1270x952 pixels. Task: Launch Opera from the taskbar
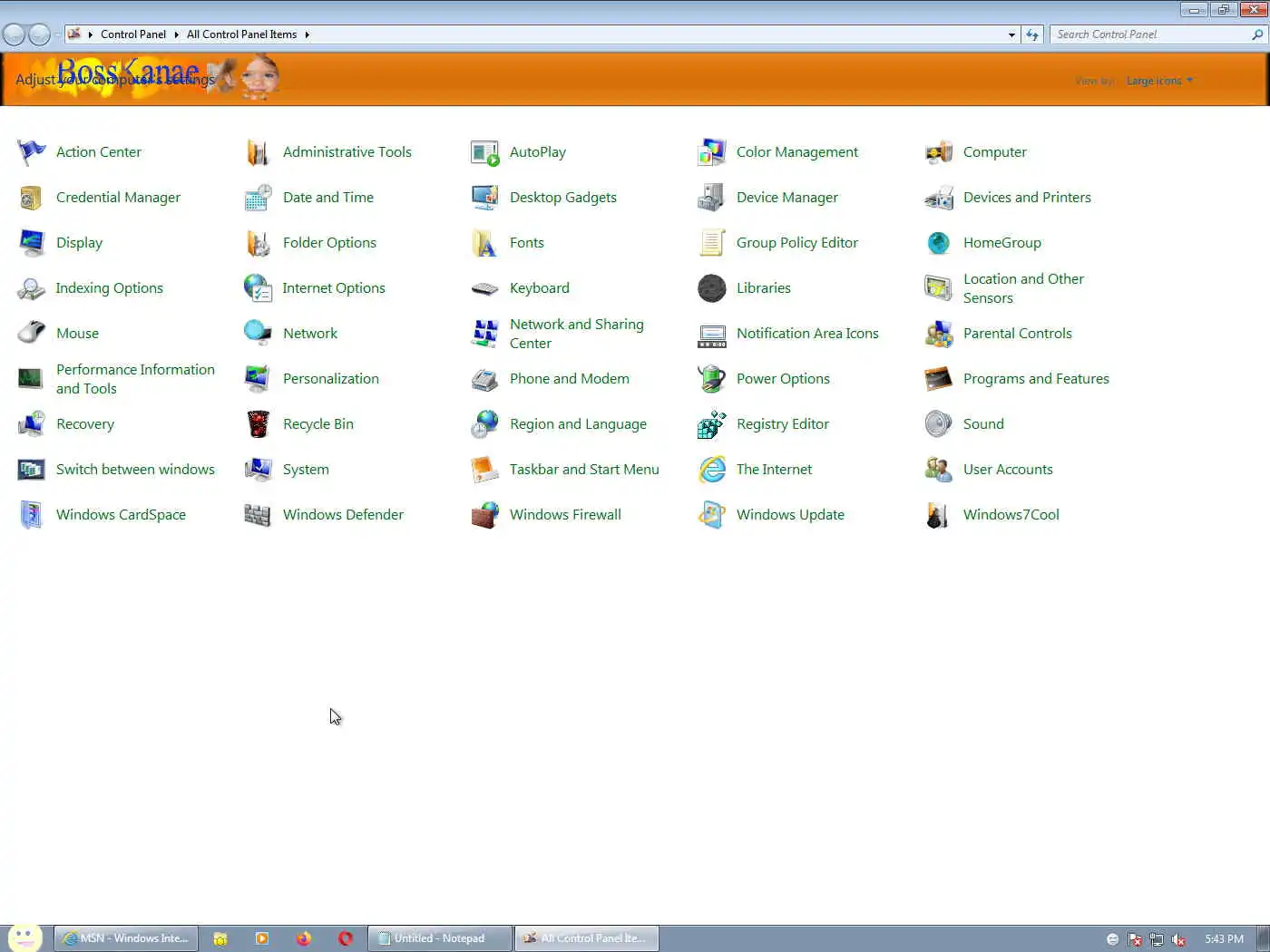click(346, 938)
